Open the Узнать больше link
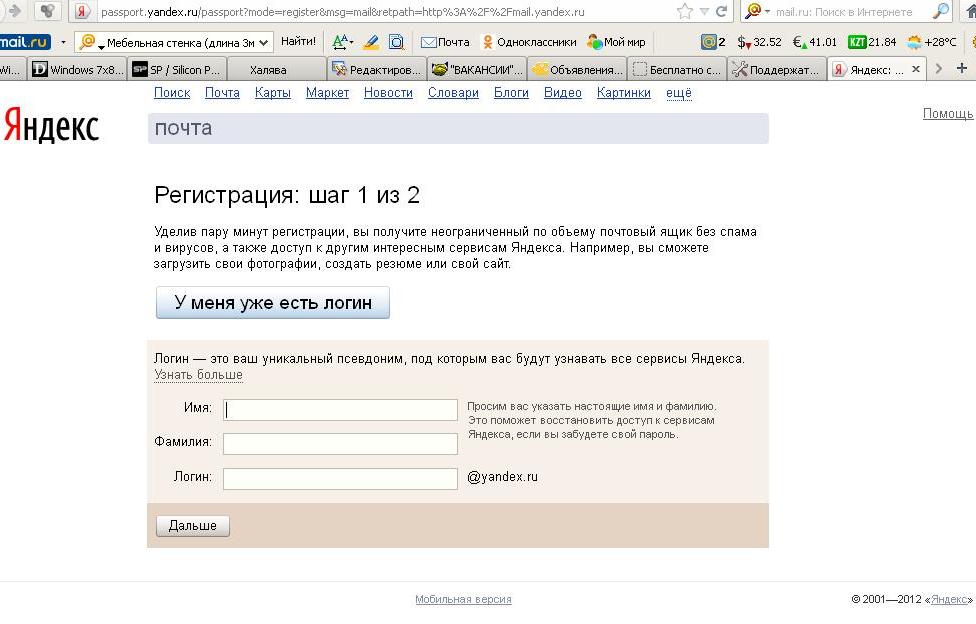 tap(198, 375)
